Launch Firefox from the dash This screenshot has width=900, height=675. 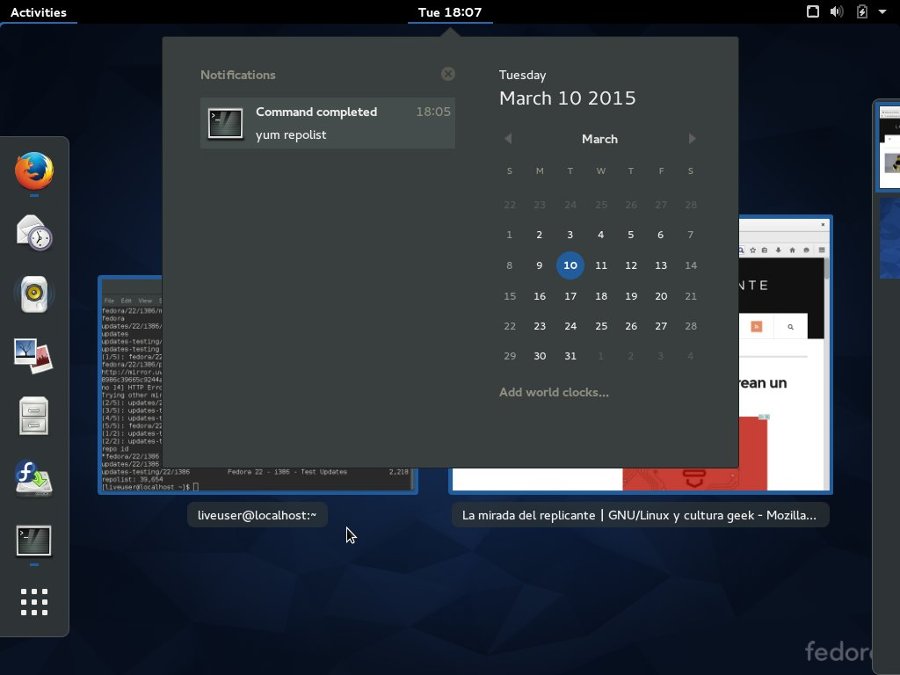[34, 171]
